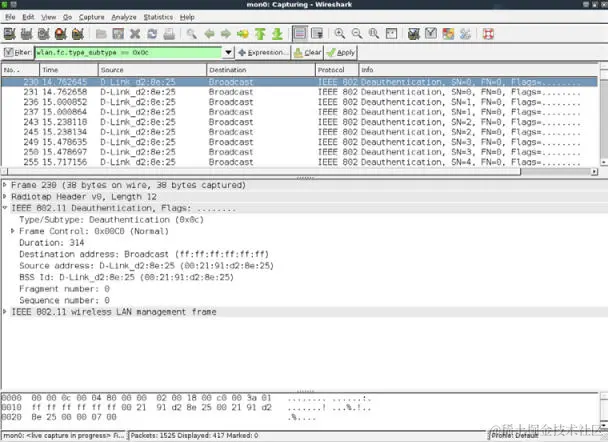Reload the capture file icon
This screenshot has height=442, width=608.
pyautogui.click(x=152, y=34)
